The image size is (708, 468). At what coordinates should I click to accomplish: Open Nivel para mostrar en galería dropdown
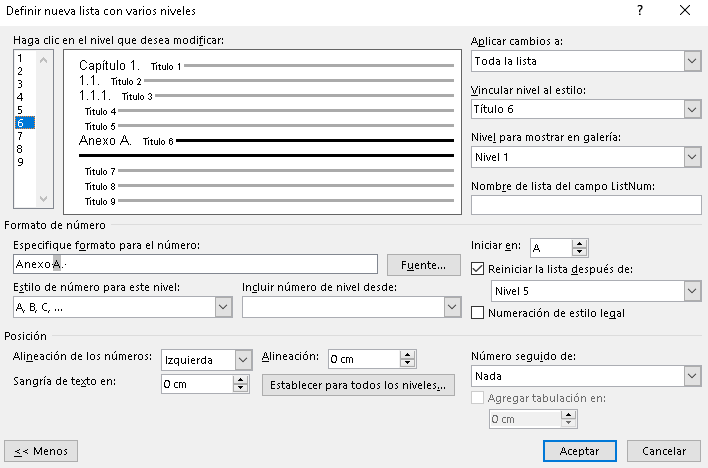coord(692,157)
